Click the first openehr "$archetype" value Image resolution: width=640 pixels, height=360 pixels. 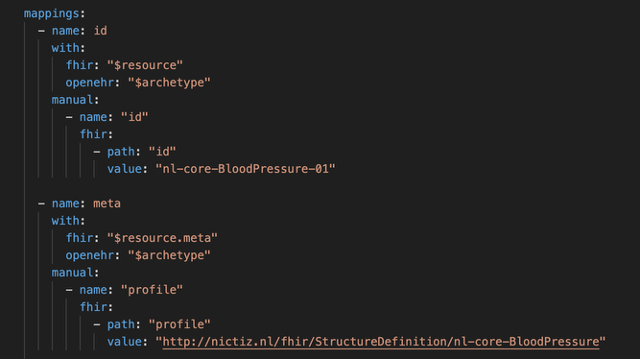point(169,82)
